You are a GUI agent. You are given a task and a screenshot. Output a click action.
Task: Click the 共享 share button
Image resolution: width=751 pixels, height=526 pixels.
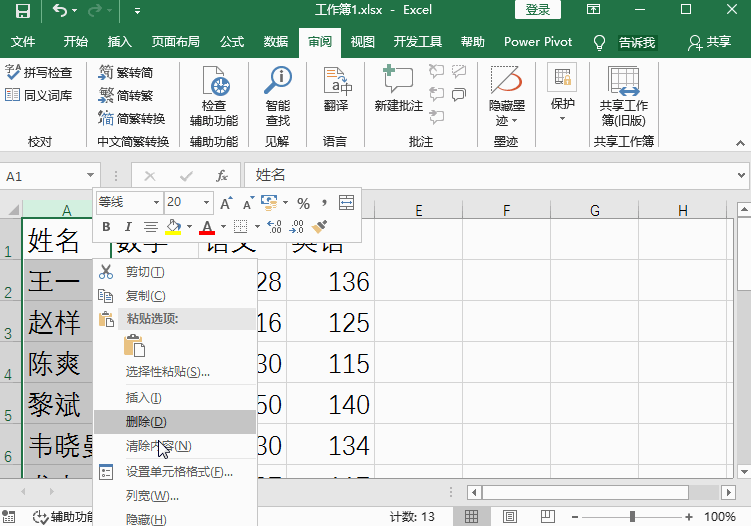point(709,42)
